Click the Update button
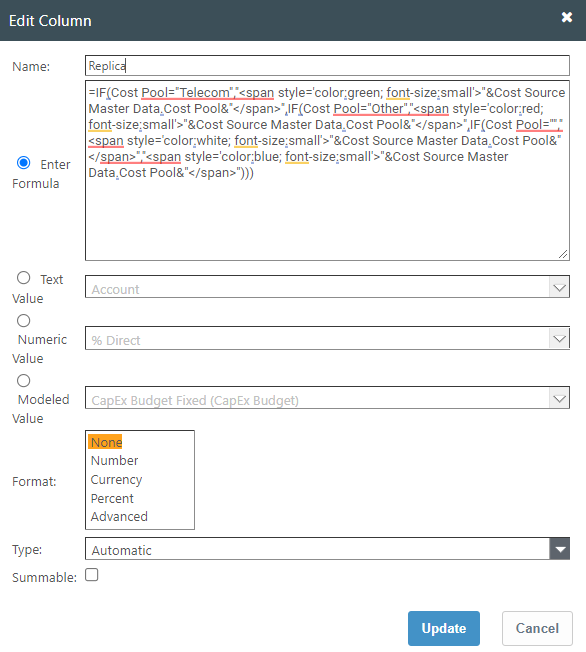 (444, 628)
